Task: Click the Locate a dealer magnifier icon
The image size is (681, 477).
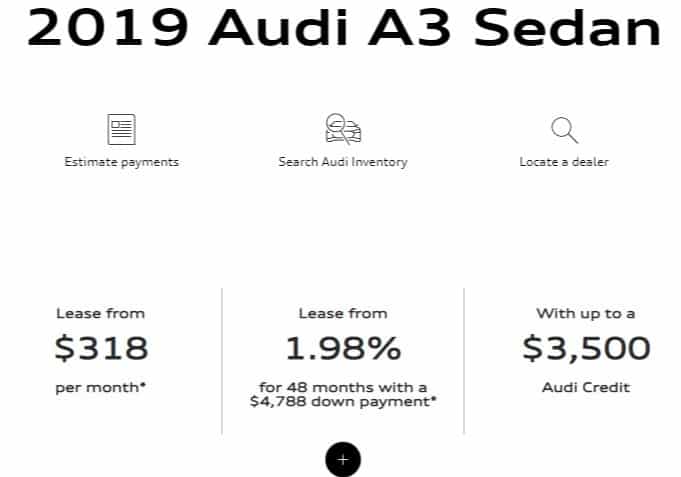Action: pyautogui.click(x=564, y=129)
